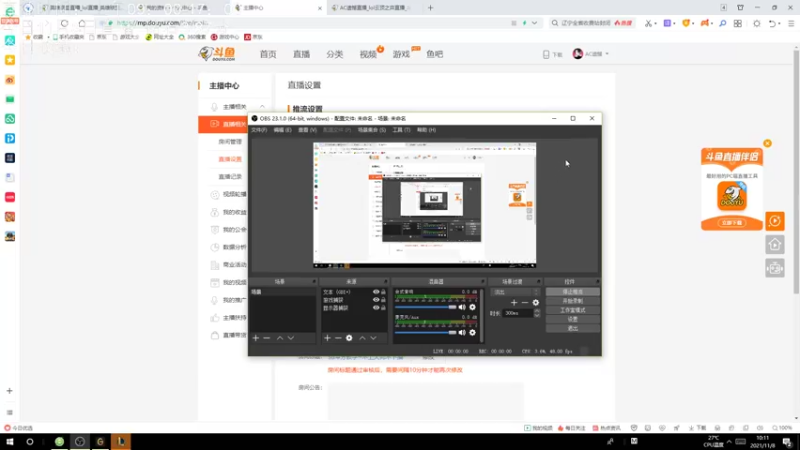Mute 麦克风/Aux in OBS mixer
Image resolution: width=800 pixels, height=450 pixels.
(x=462, y=333)
